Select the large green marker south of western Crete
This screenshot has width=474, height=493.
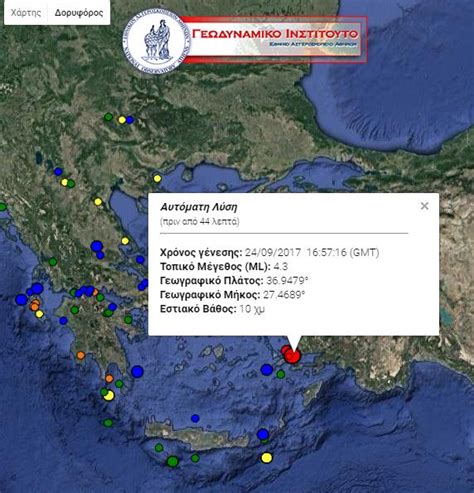point(172,461)
